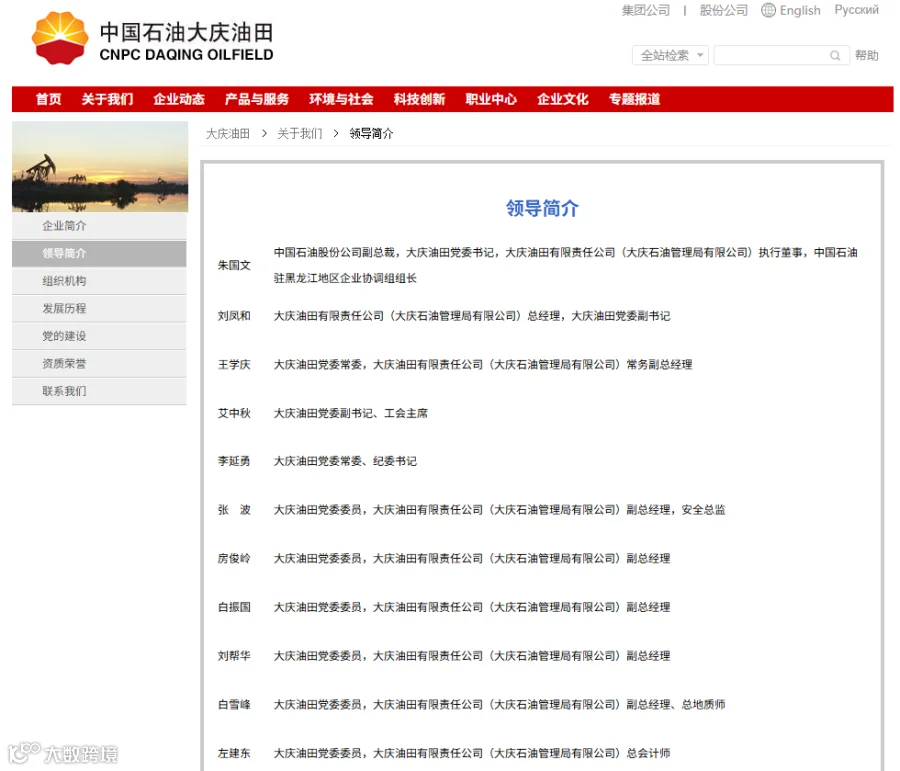Click the name 左建东
Image resolution: width=900 pixels, height=771 pixels.
234,753
